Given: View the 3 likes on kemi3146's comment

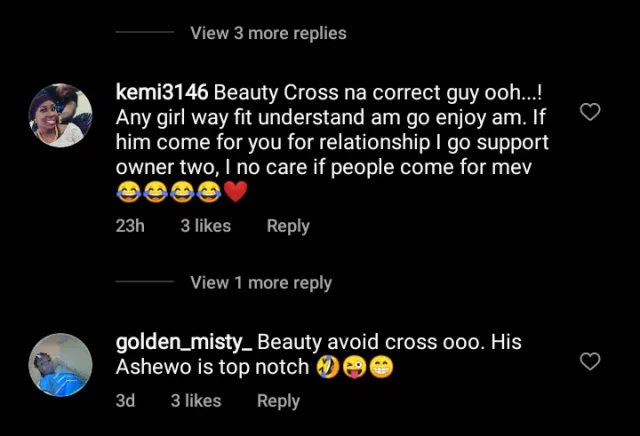Looking at the screenshot, I should pos(205,226).
